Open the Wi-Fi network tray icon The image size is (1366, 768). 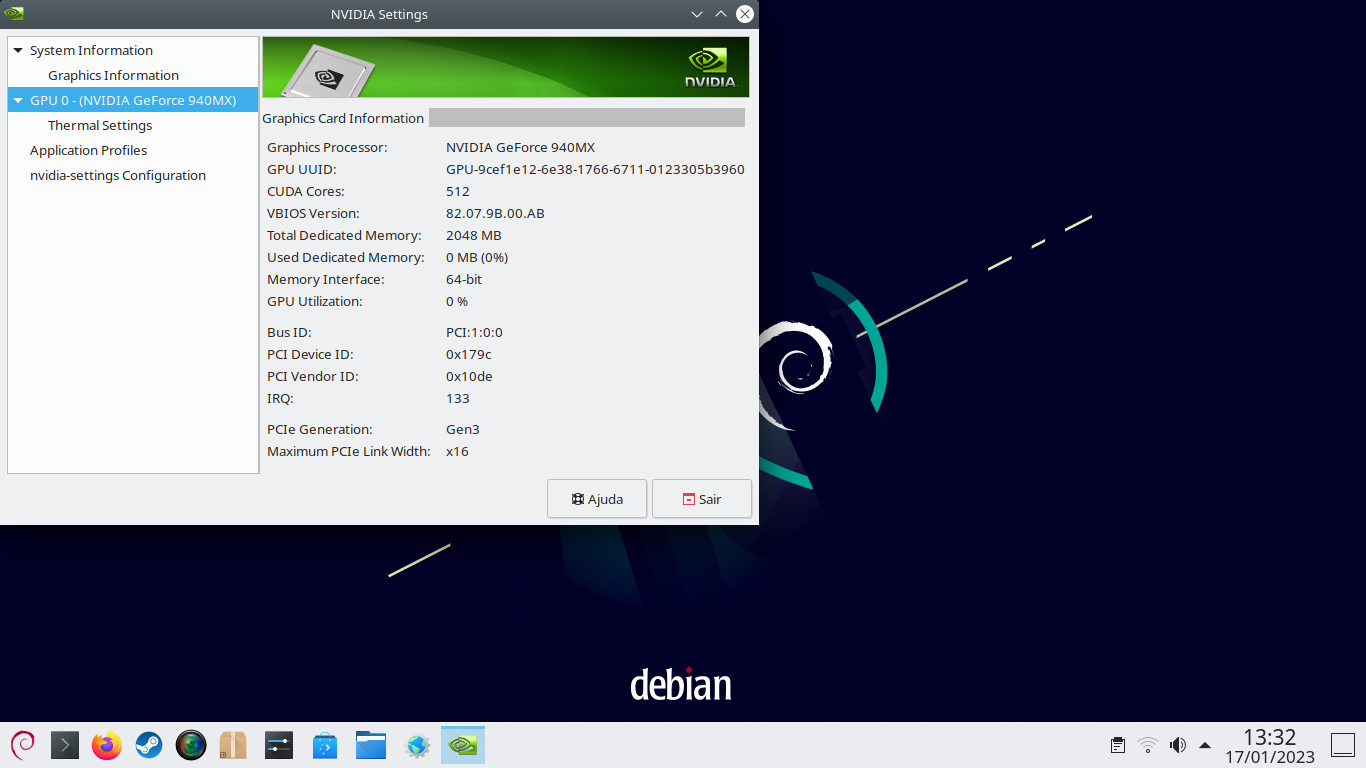(x=1148, y=745)
